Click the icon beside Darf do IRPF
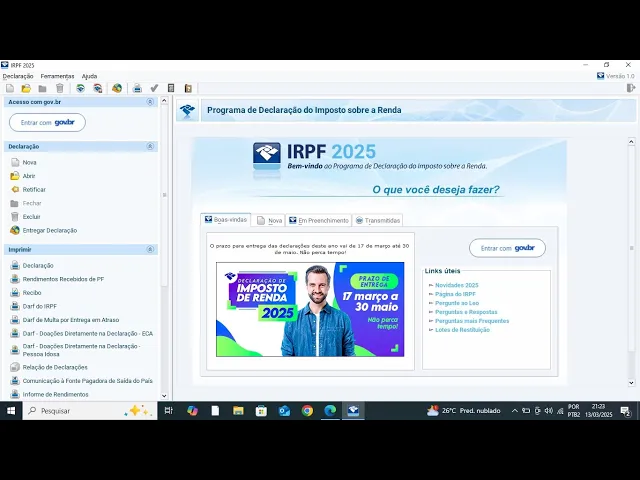The image size is (640, 480). 15,306
